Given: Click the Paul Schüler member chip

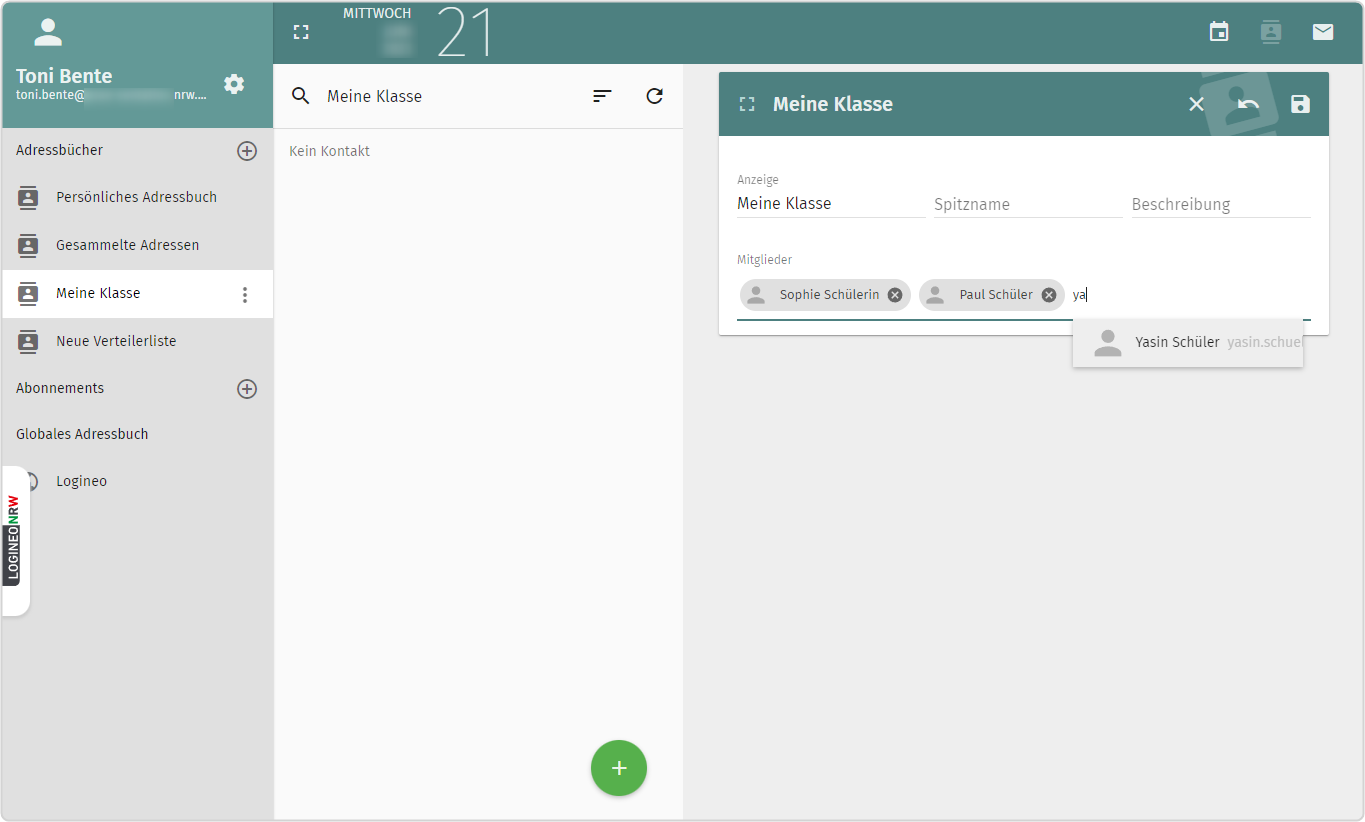Looking at the screenshot, I should pos(991,295).
